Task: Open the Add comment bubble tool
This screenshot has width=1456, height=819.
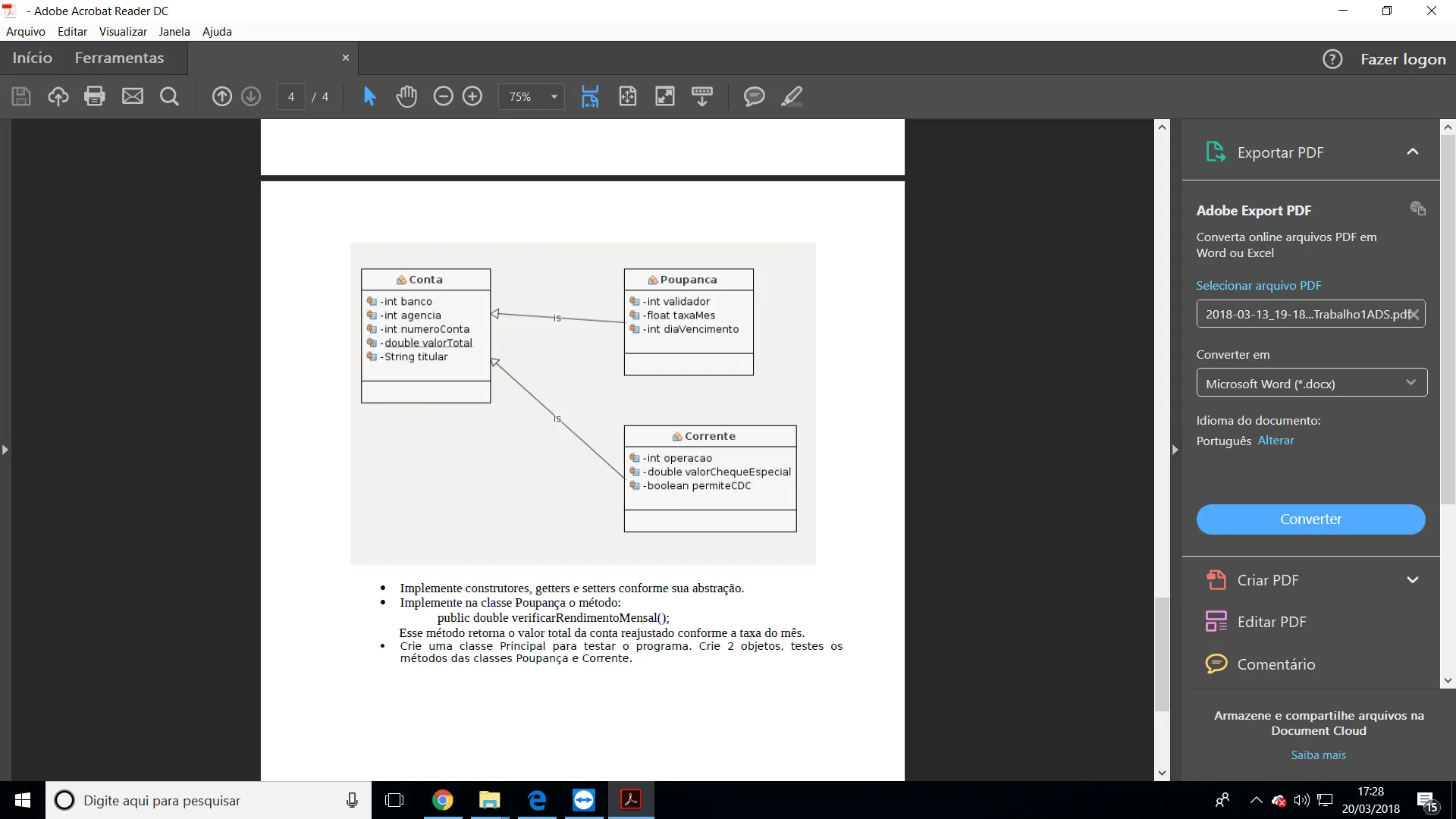Action: tap(754, 96)
